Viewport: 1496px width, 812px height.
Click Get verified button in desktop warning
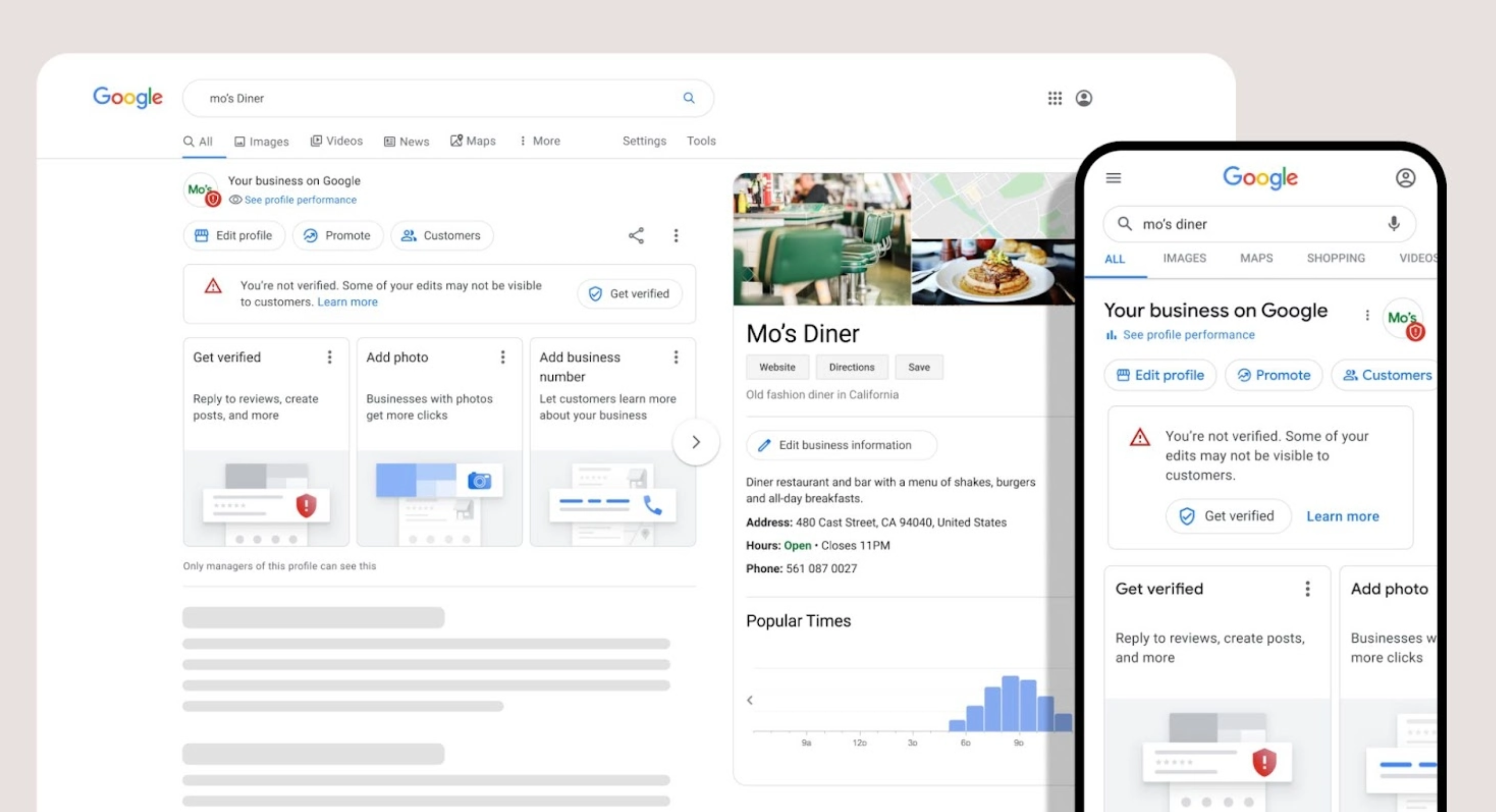pos(630,294)
